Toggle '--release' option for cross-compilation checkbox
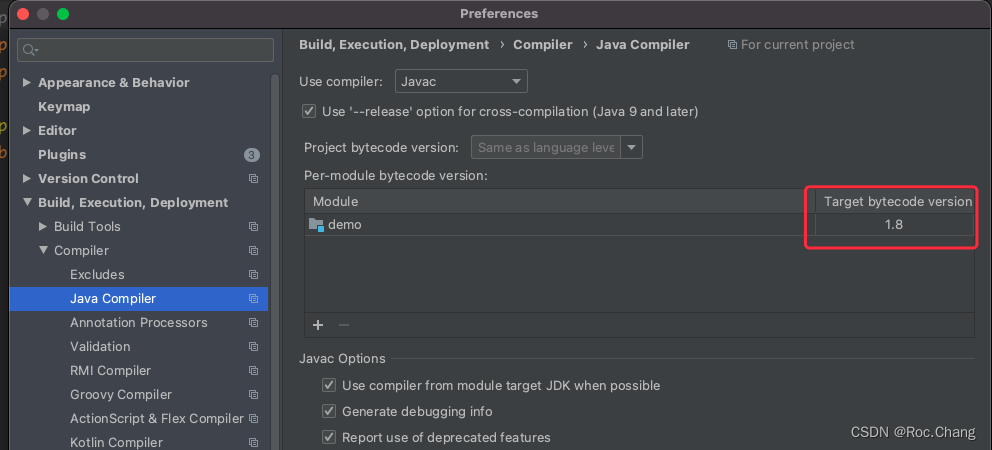The height and width of the screenshot is (450, 992). 309,111
